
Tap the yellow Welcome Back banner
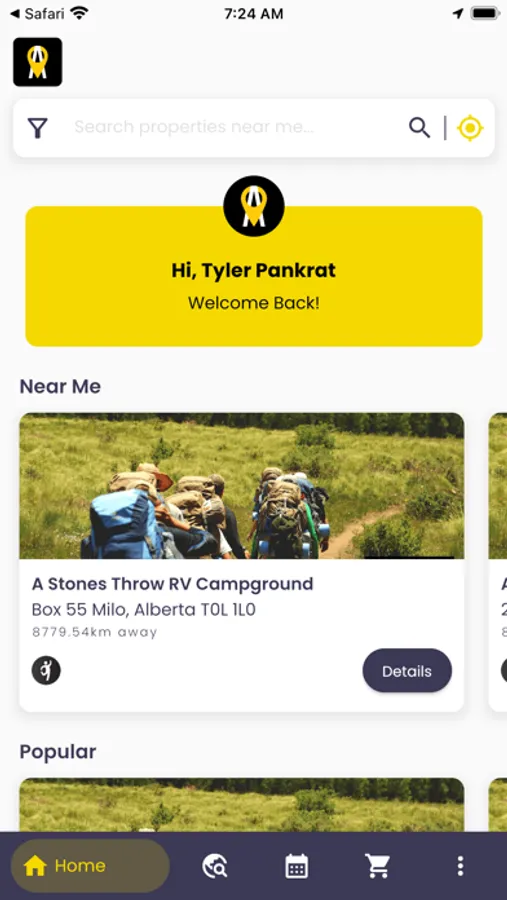[254, 276]
